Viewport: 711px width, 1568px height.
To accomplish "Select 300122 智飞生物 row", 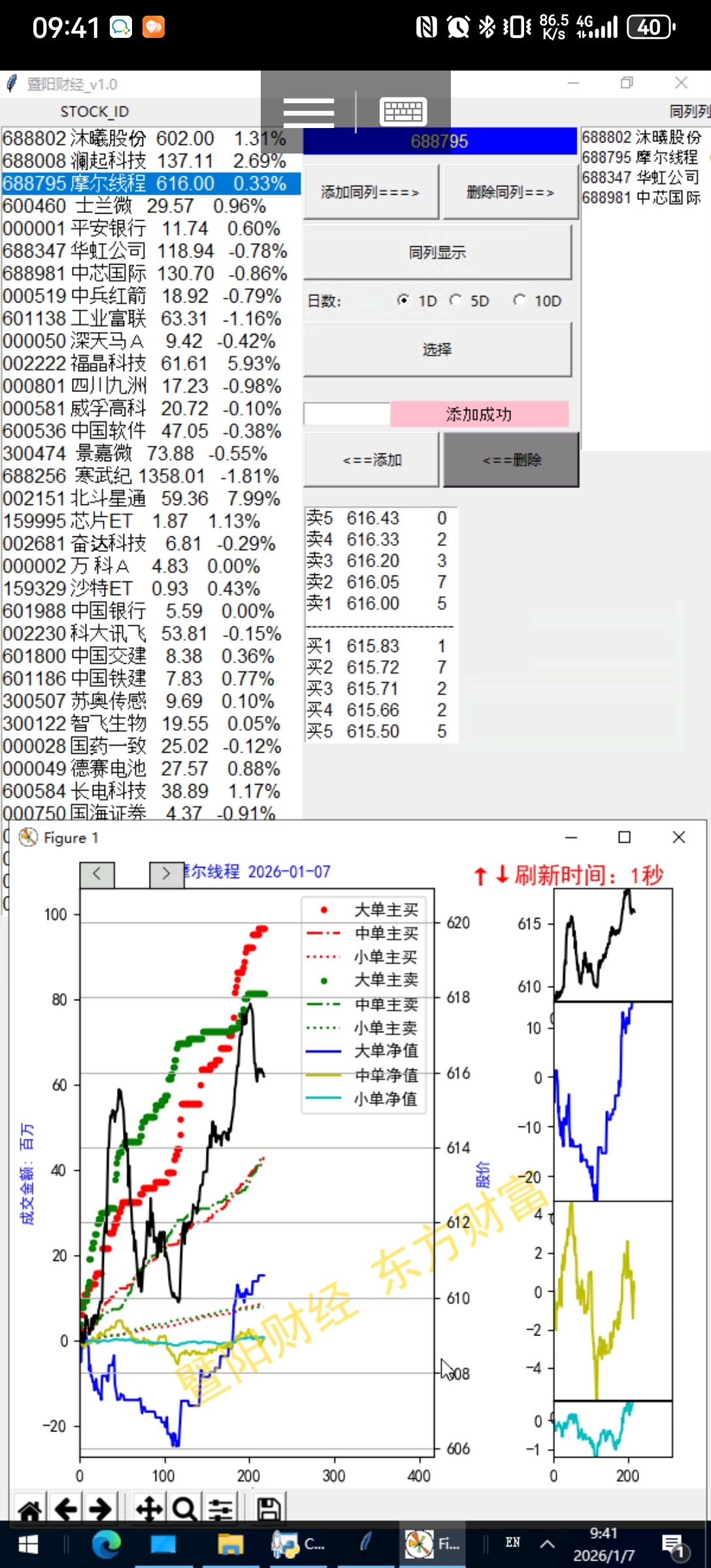I will coord(150,724).
